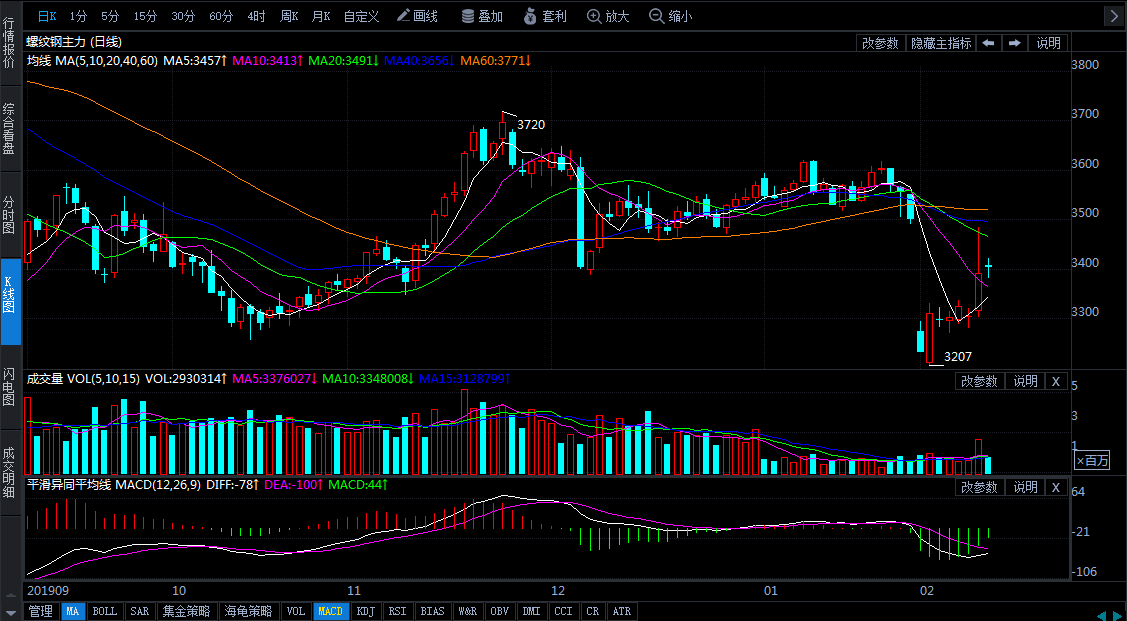1127x621 pixels.
Task: Click 改参数 in the volume panel
Action: coord(979,381)
